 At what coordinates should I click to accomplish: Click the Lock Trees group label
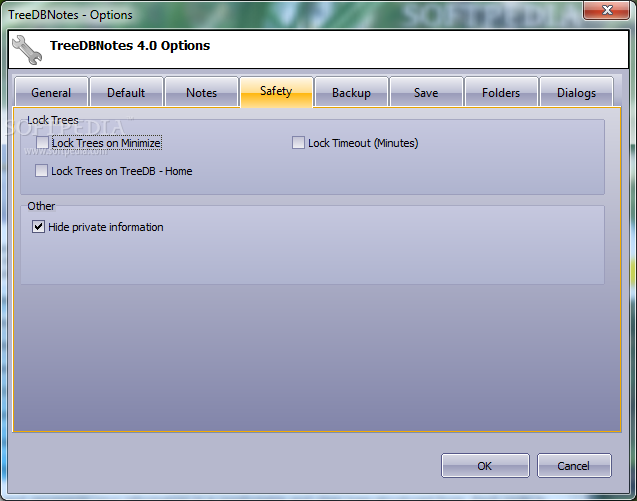point(53,120)
